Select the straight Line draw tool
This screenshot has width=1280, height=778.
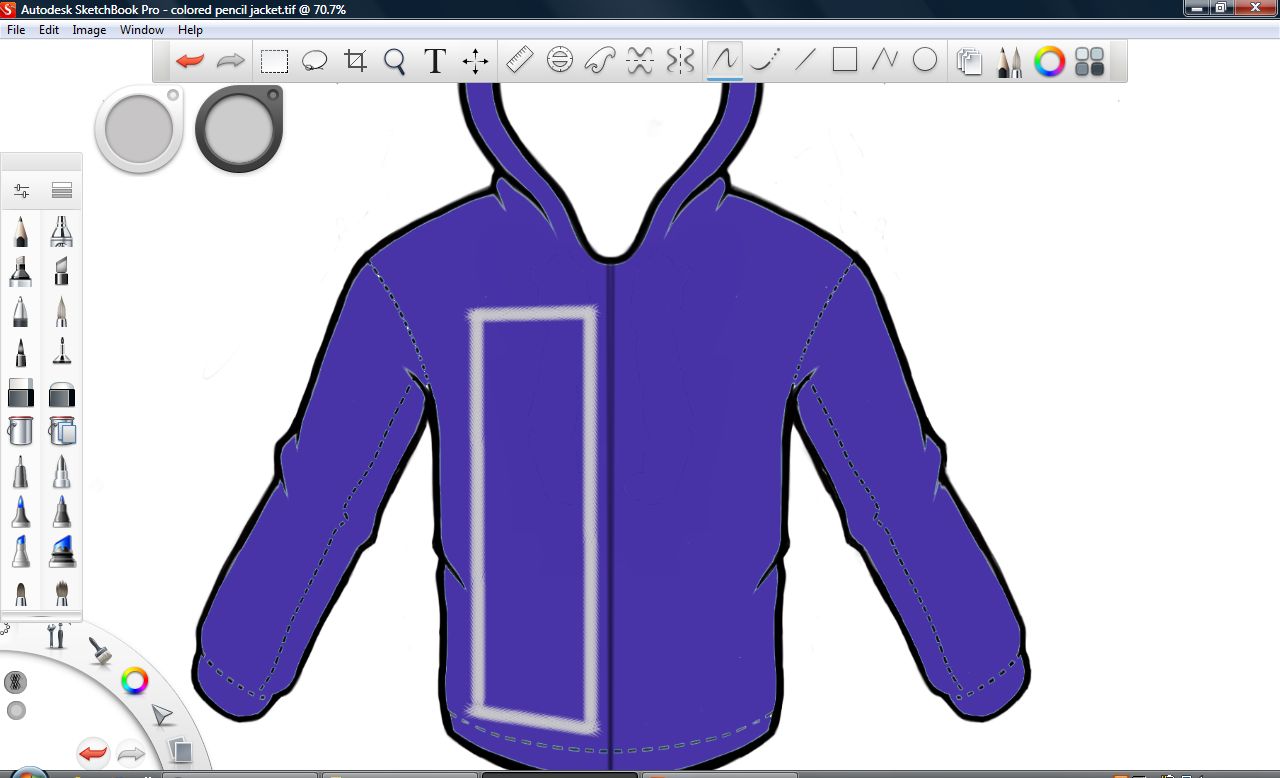[805, 61]
